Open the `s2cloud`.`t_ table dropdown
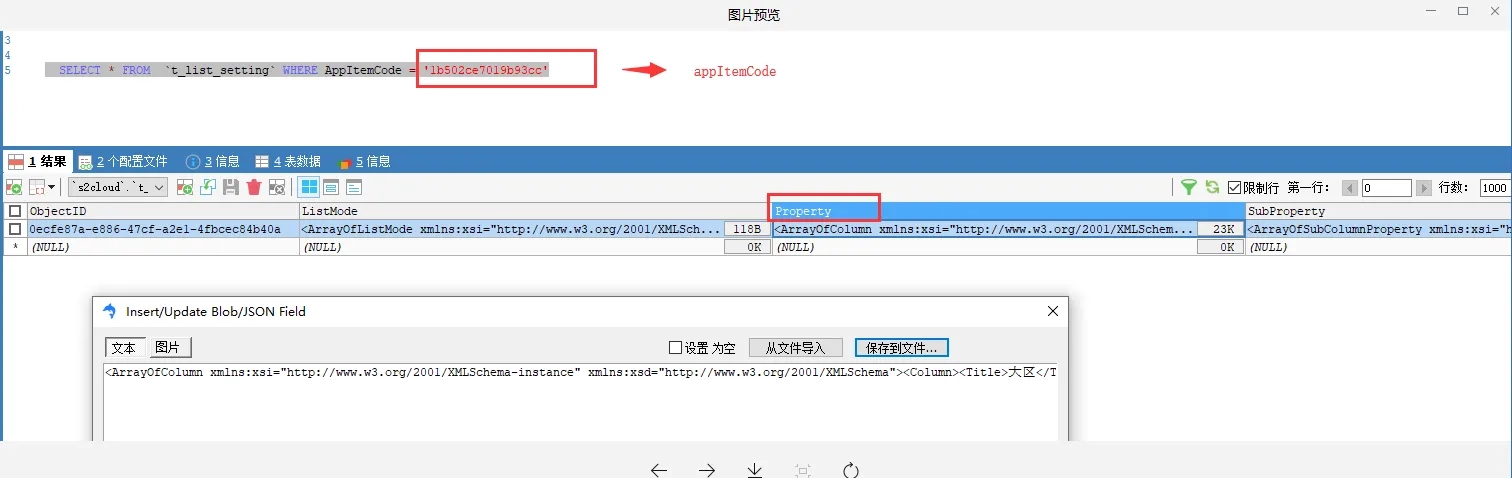Viewport: 1512px width, 478px height. [118, 187]
